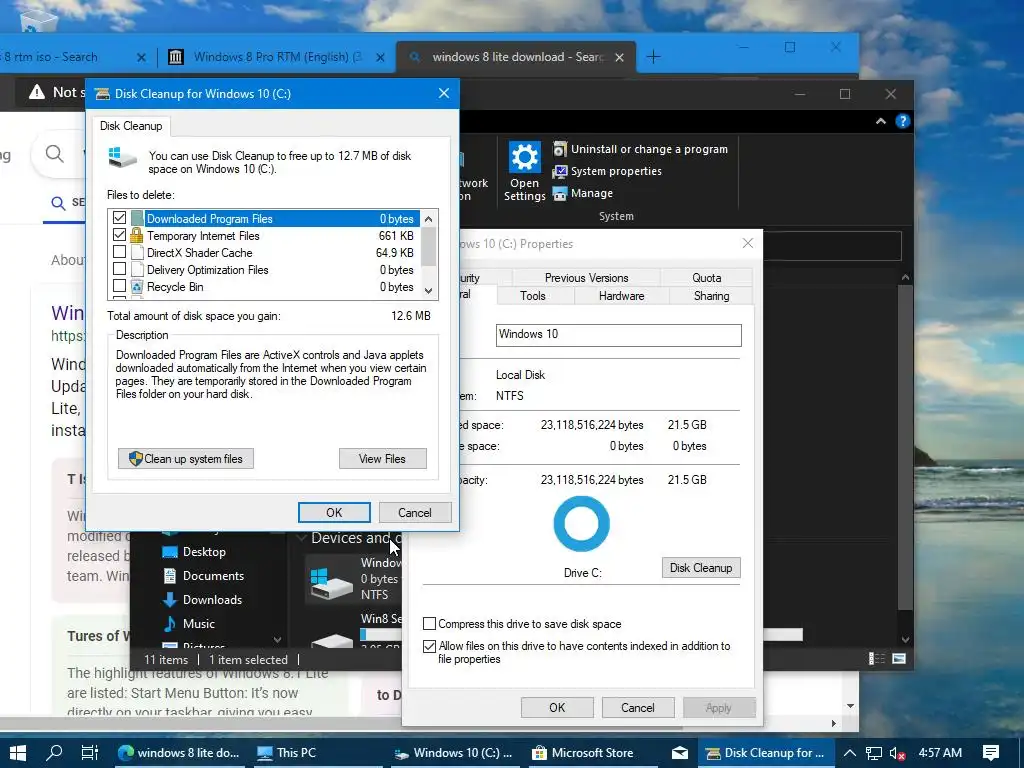Image resolution: width=1024 pixels, height=768 pixels.
Task: Select the Disk Cleanup tab
Action: tap(131, 126)
